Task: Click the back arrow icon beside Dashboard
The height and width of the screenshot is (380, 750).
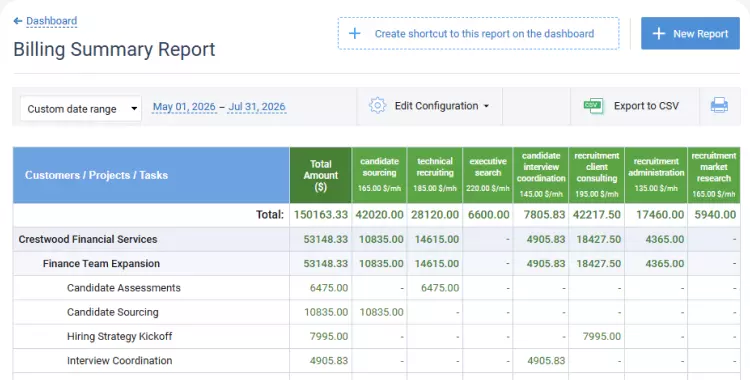Action: [18, 21]
